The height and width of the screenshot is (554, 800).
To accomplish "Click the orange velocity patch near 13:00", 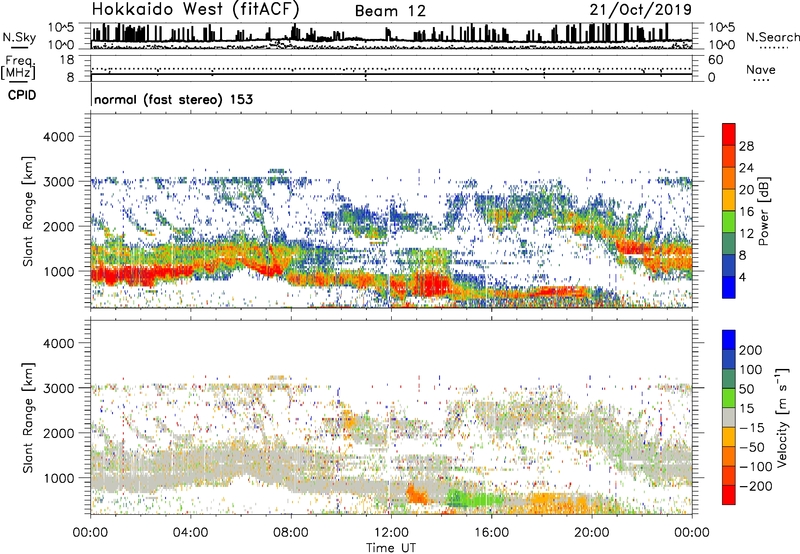I will click(x=418, y=494).
